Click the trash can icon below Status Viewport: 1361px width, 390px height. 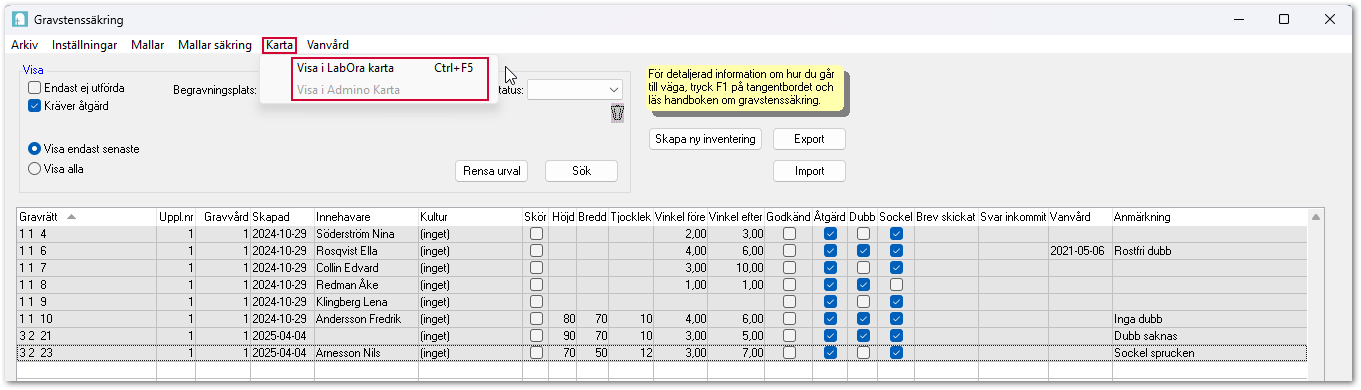(x=617, y=113)
